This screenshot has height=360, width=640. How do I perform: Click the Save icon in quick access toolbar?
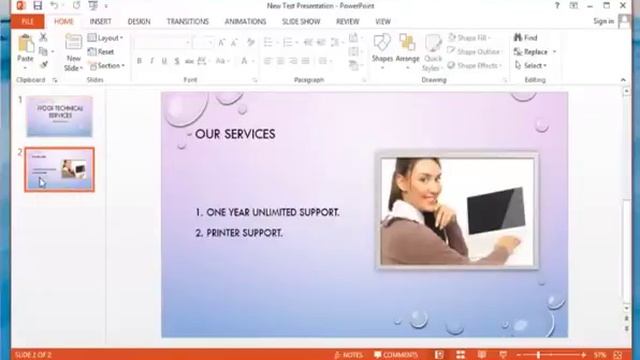(38, 6)
